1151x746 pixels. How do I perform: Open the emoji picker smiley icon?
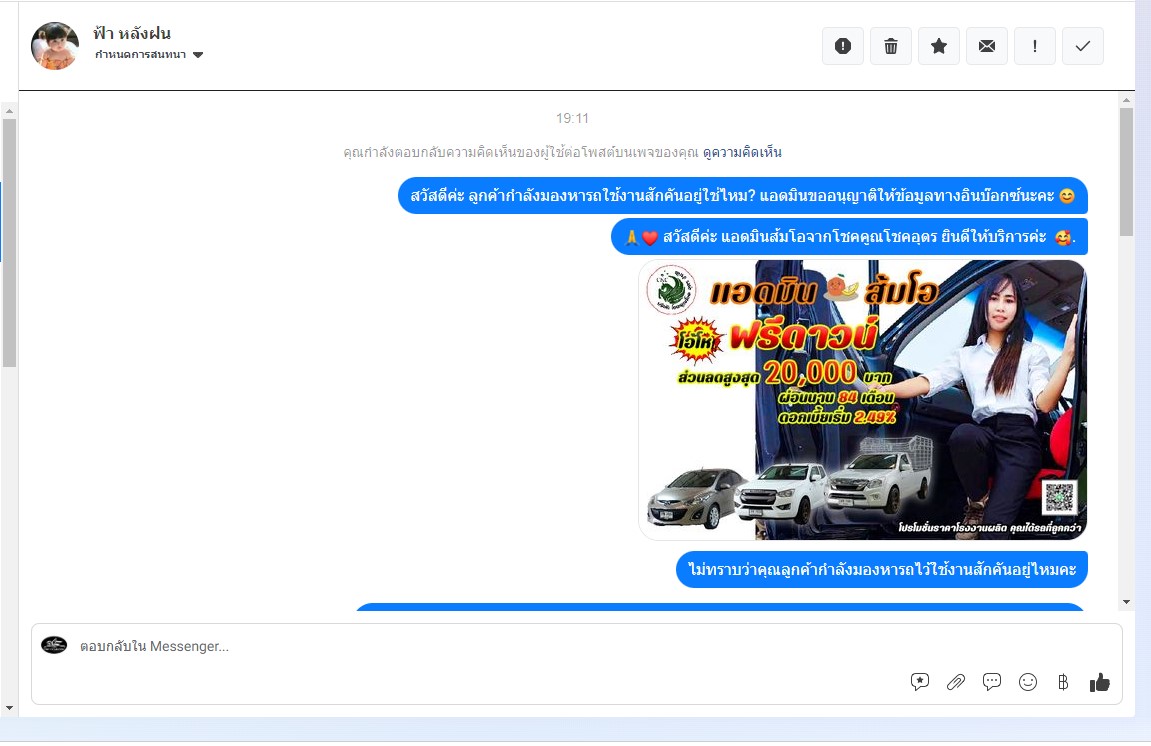click(x=1028, y=682)
